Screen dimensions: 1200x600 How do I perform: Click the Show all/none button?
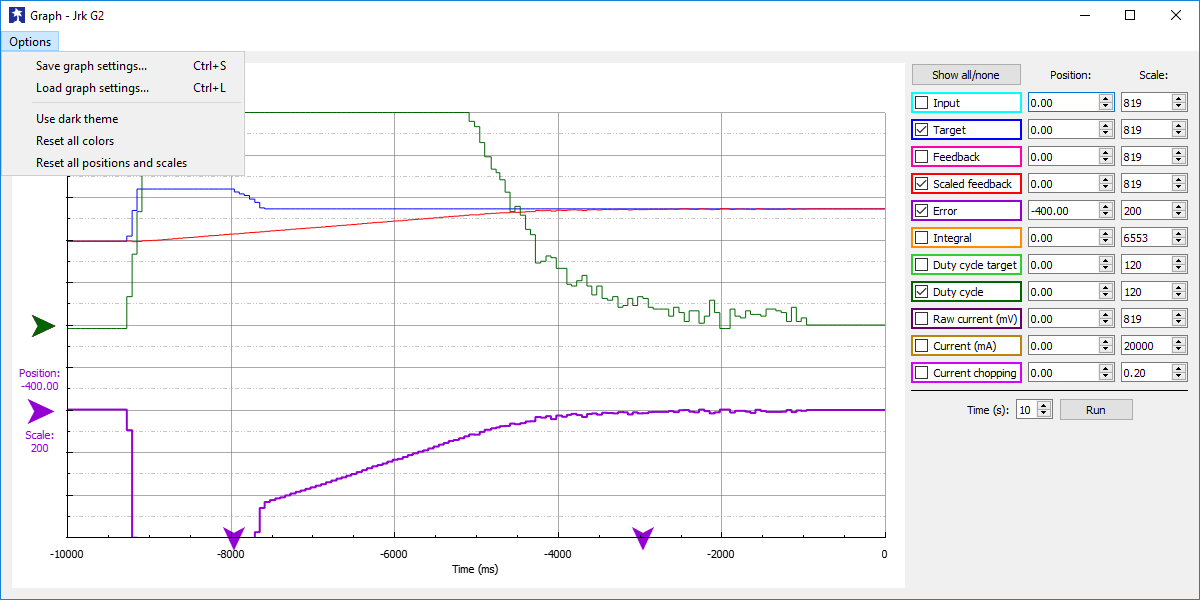965,75
